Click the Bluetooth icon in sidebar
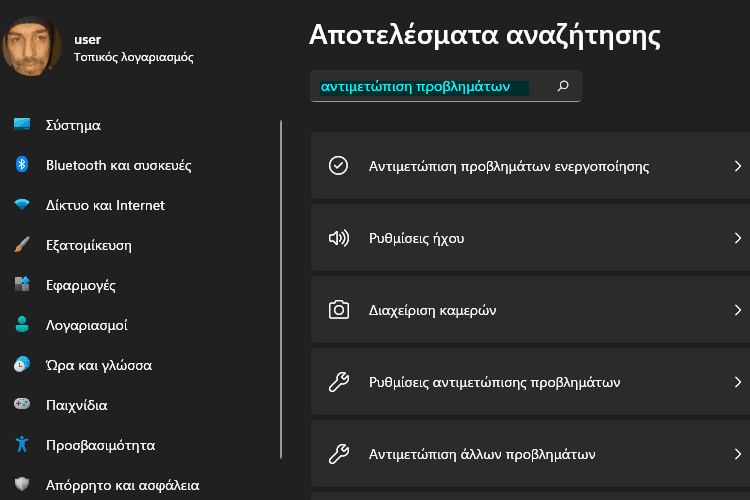Viewport: 750px width, 500px height. [21, 165]
